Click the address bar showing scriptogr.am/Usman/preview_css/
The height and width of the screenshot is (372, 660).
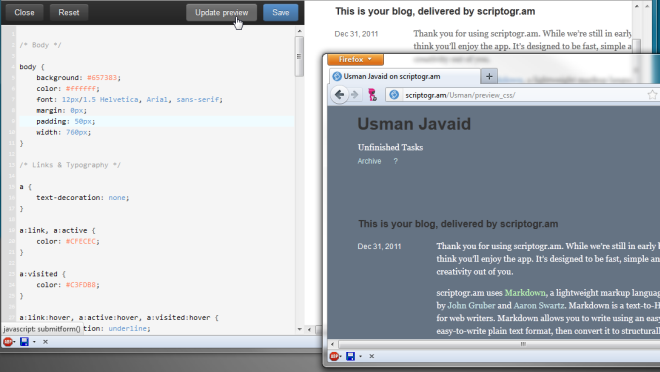point(522,95)
